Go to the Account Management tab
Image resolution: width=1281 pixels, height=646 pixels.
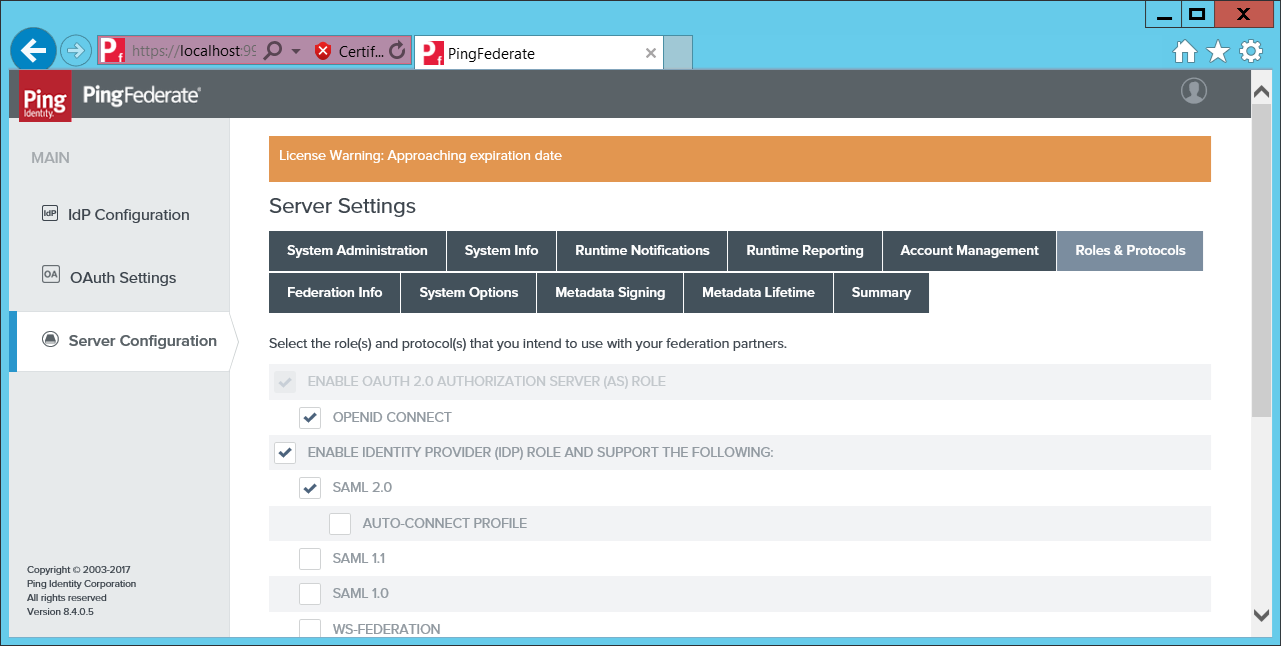click(x=969, y=251)
